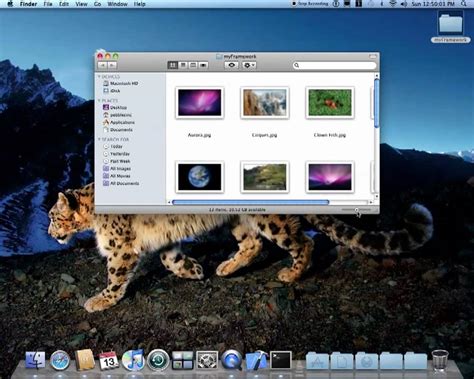
Task: Open the Edit menu
Action: tap(64, 4)
